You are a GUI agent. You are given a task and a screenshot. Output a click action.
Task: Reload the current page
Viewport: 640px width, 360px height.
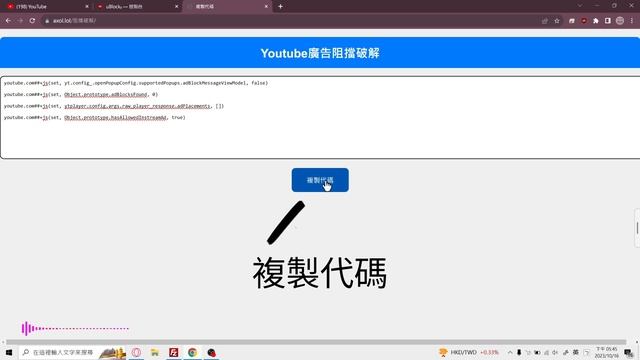click(x=32, y=20)
